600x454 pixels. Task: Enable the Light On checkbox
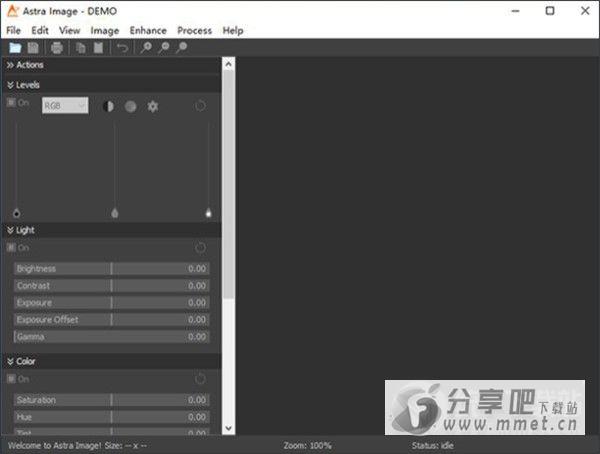pyautogui.click(x=11, y=247)
